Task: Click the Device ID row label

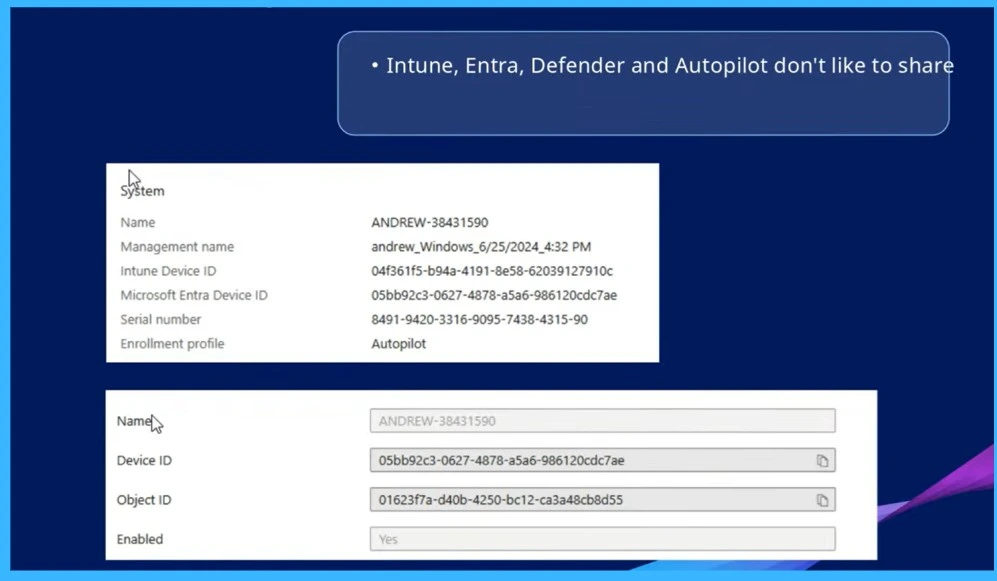Action: 143,460
